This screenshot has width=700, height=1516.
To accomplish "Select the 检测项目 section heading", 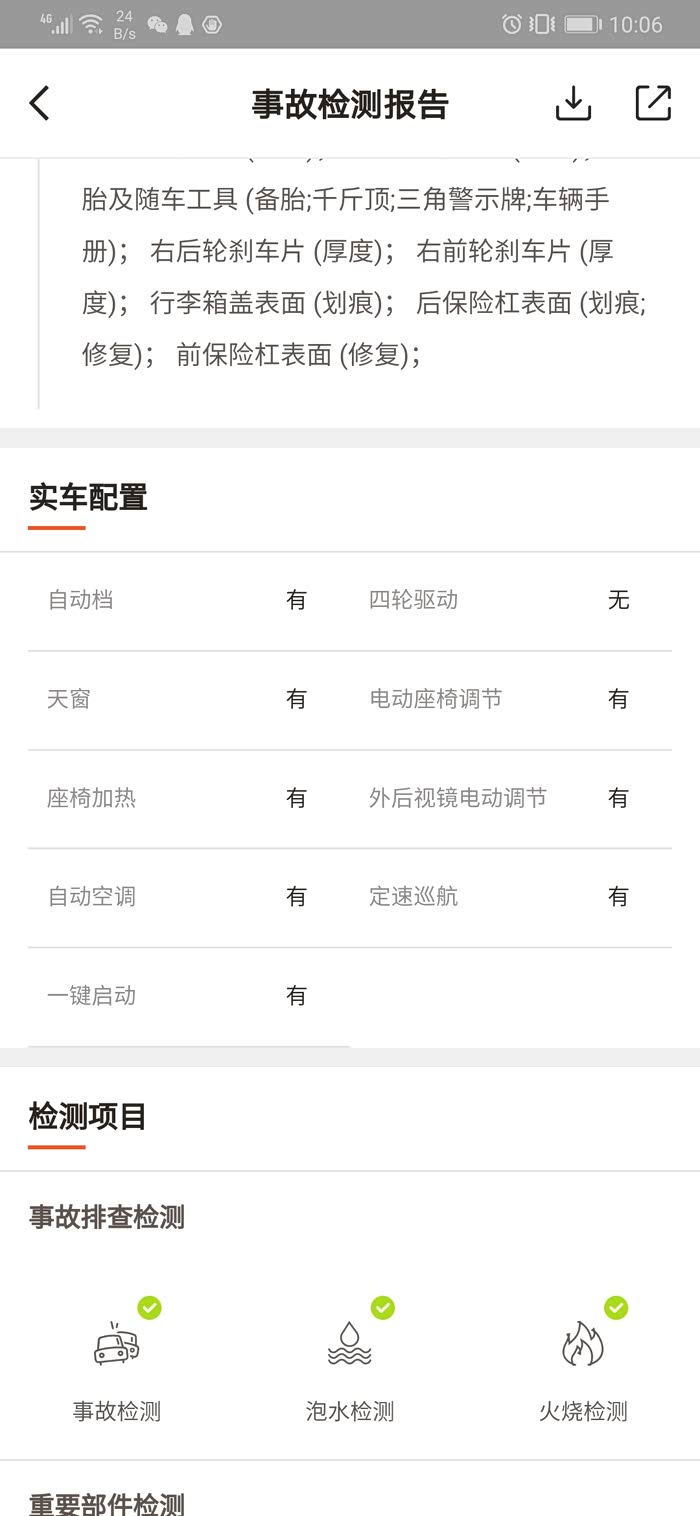I will [x=88, y=1116].
